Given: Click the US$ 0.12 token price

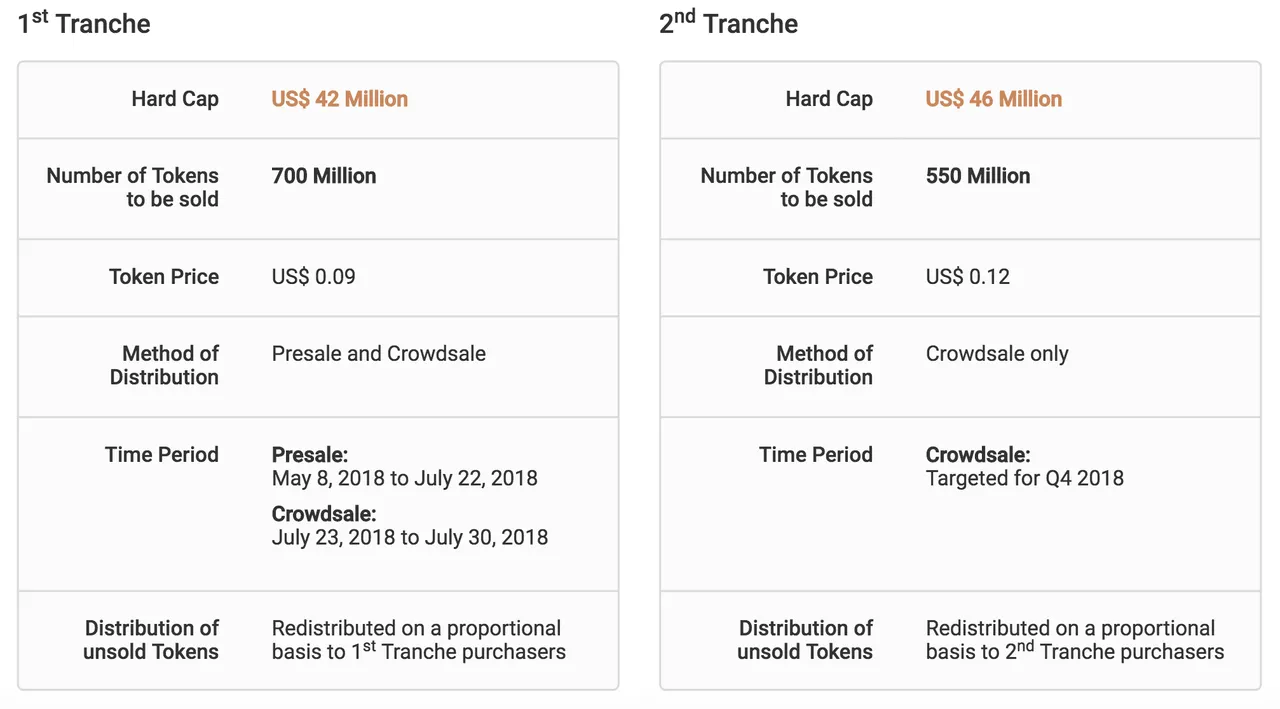Looking at the screenshot, I should coord(968,277).
